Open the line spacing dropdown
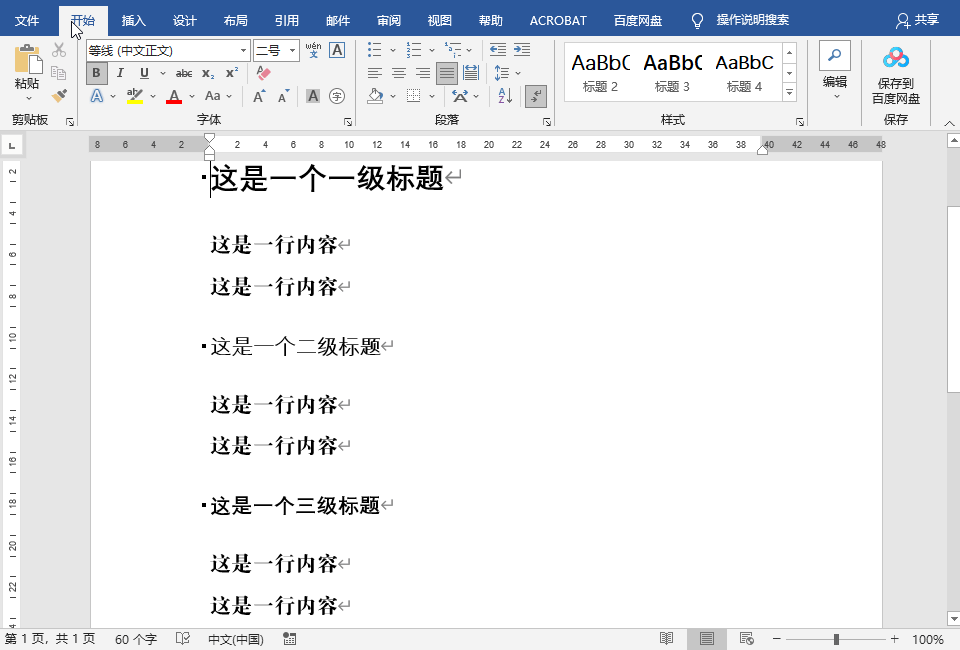 (x=508, y=72)
